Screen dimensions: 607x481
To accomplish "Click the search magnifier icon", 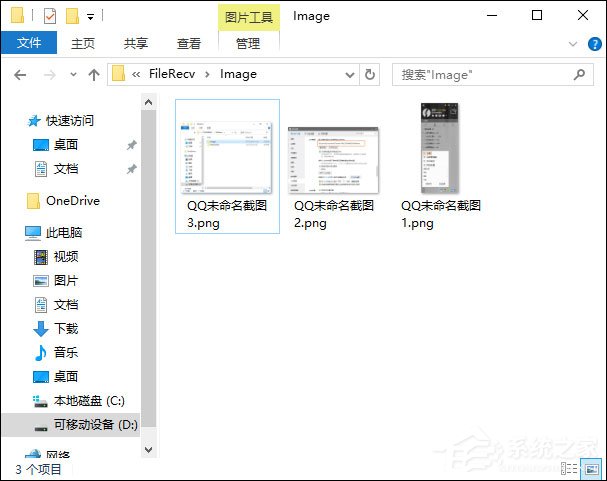I will point(579,74).
